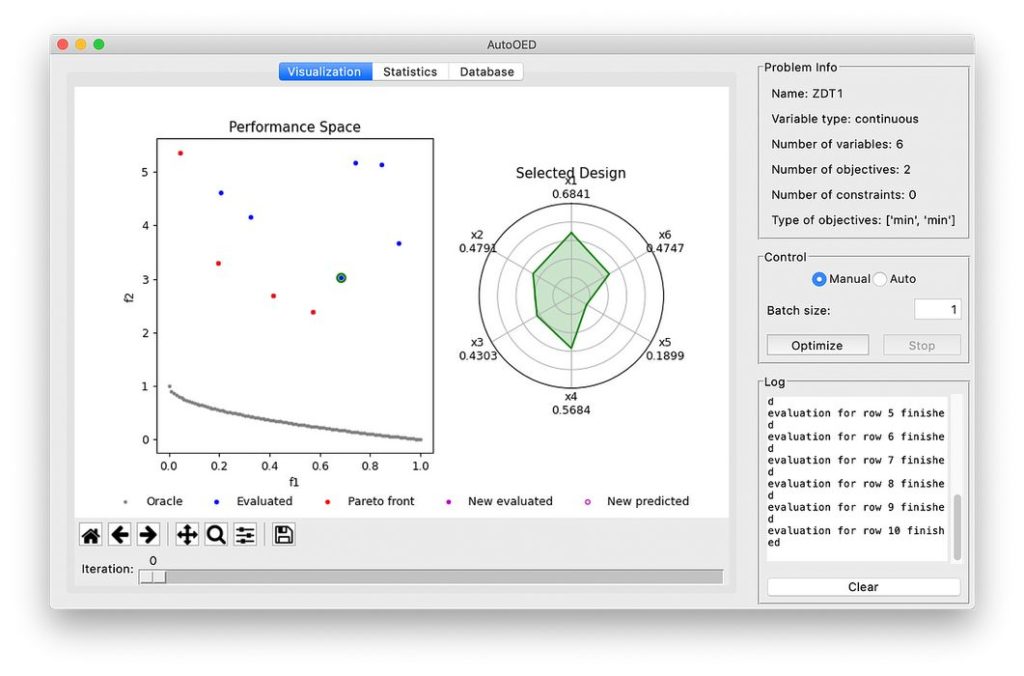
Task: Click the green macOS fullscreen window button
Action: coord(99,45)
